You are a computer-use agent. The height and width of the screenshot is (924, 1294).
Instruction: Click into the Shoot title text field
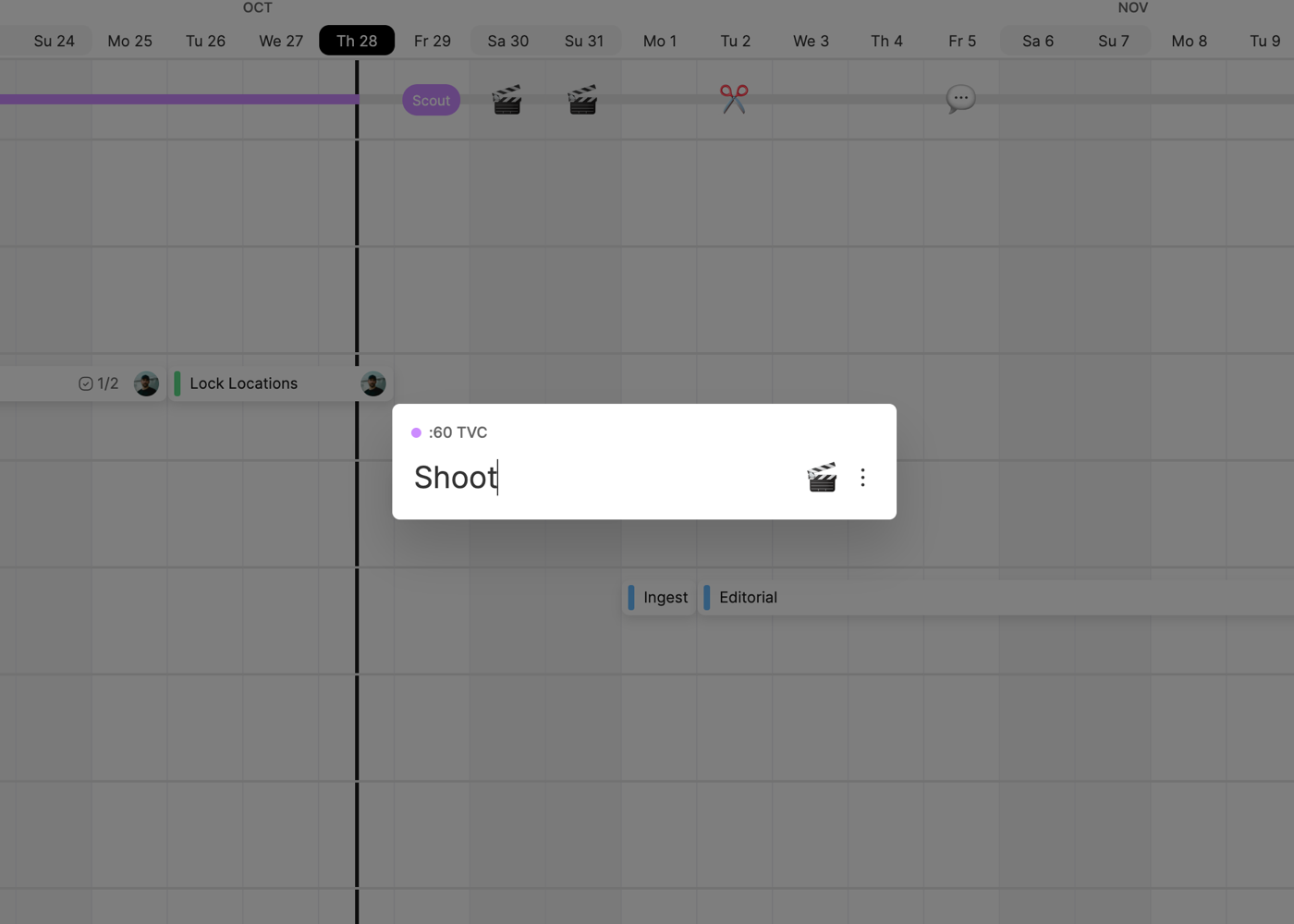592,478
